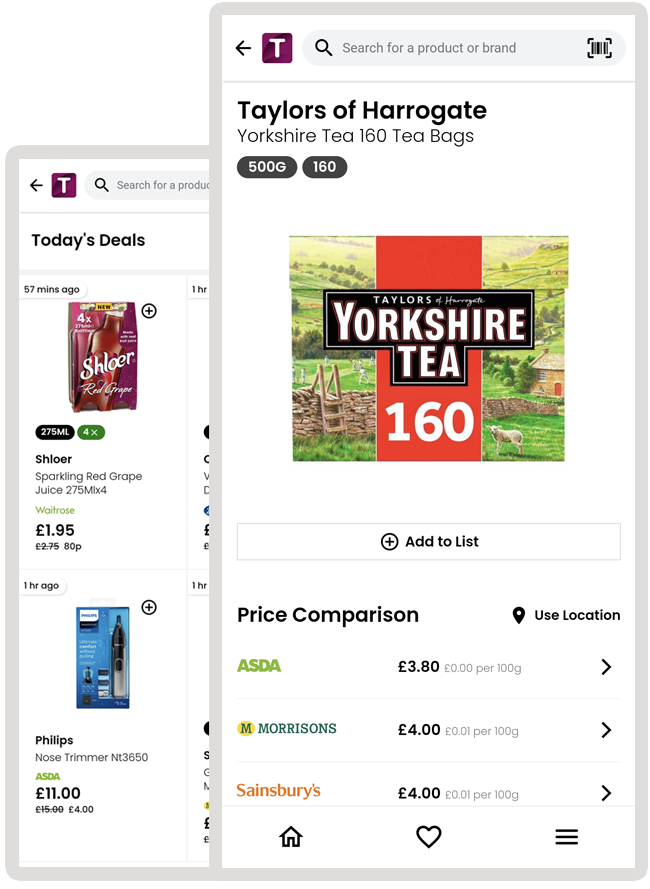
Task: Select the 500G size tag
Action: (x=267, y=167)
